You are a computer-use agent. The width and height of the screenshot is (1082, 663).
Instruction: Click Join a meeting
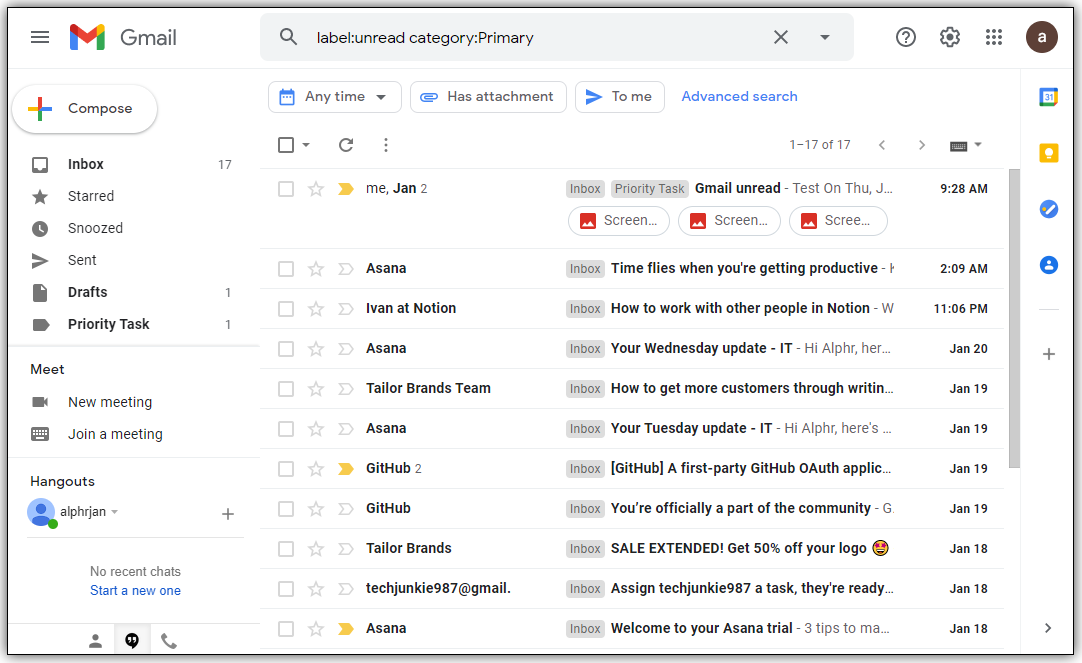tap(115, 434)
